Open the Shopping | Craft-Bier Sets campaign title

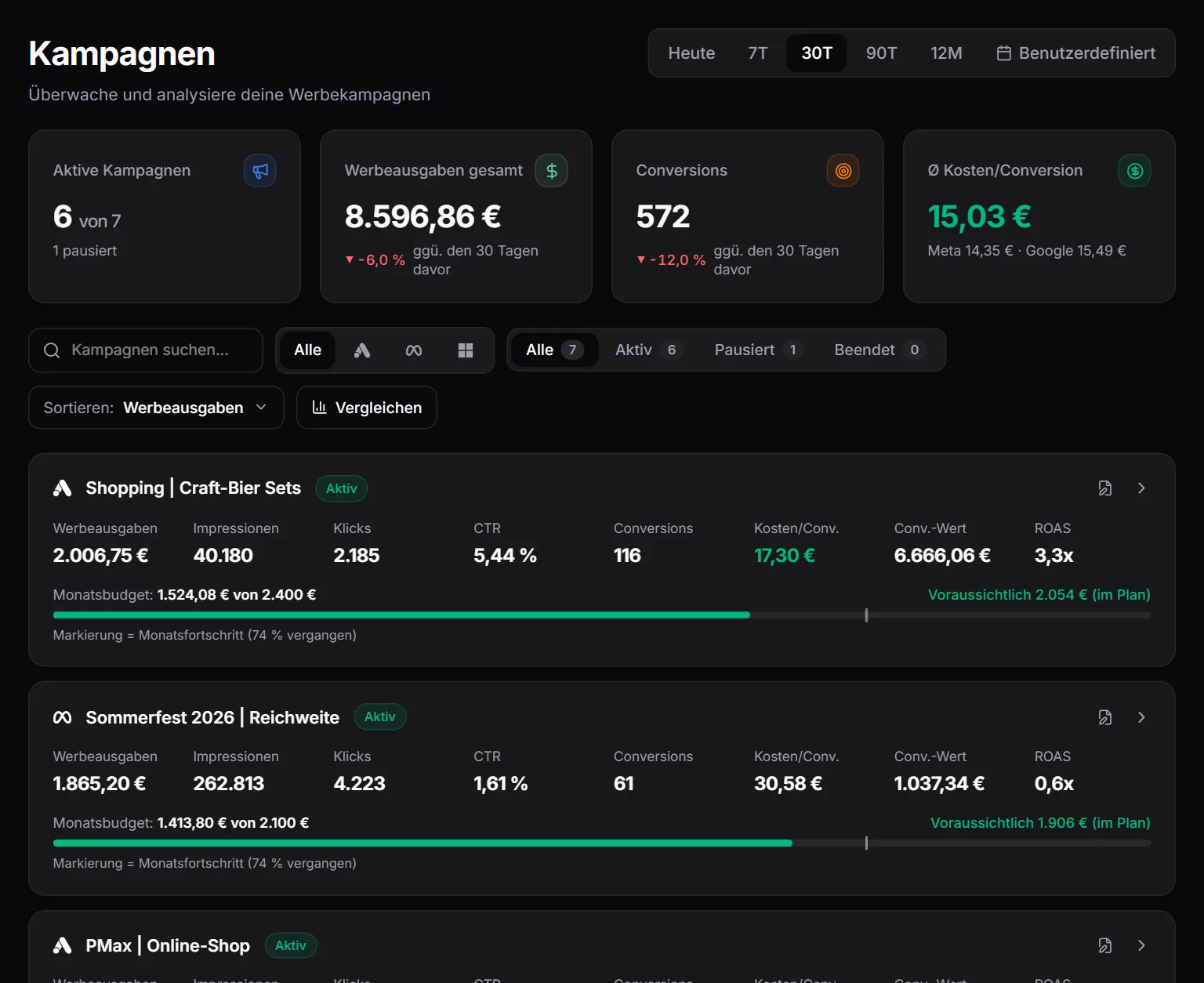[194, 488]
